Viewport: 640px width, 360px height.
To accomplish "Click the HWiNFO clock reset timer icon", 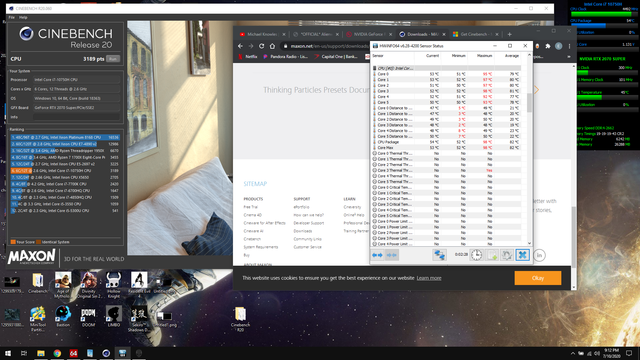I will point(476,255).
